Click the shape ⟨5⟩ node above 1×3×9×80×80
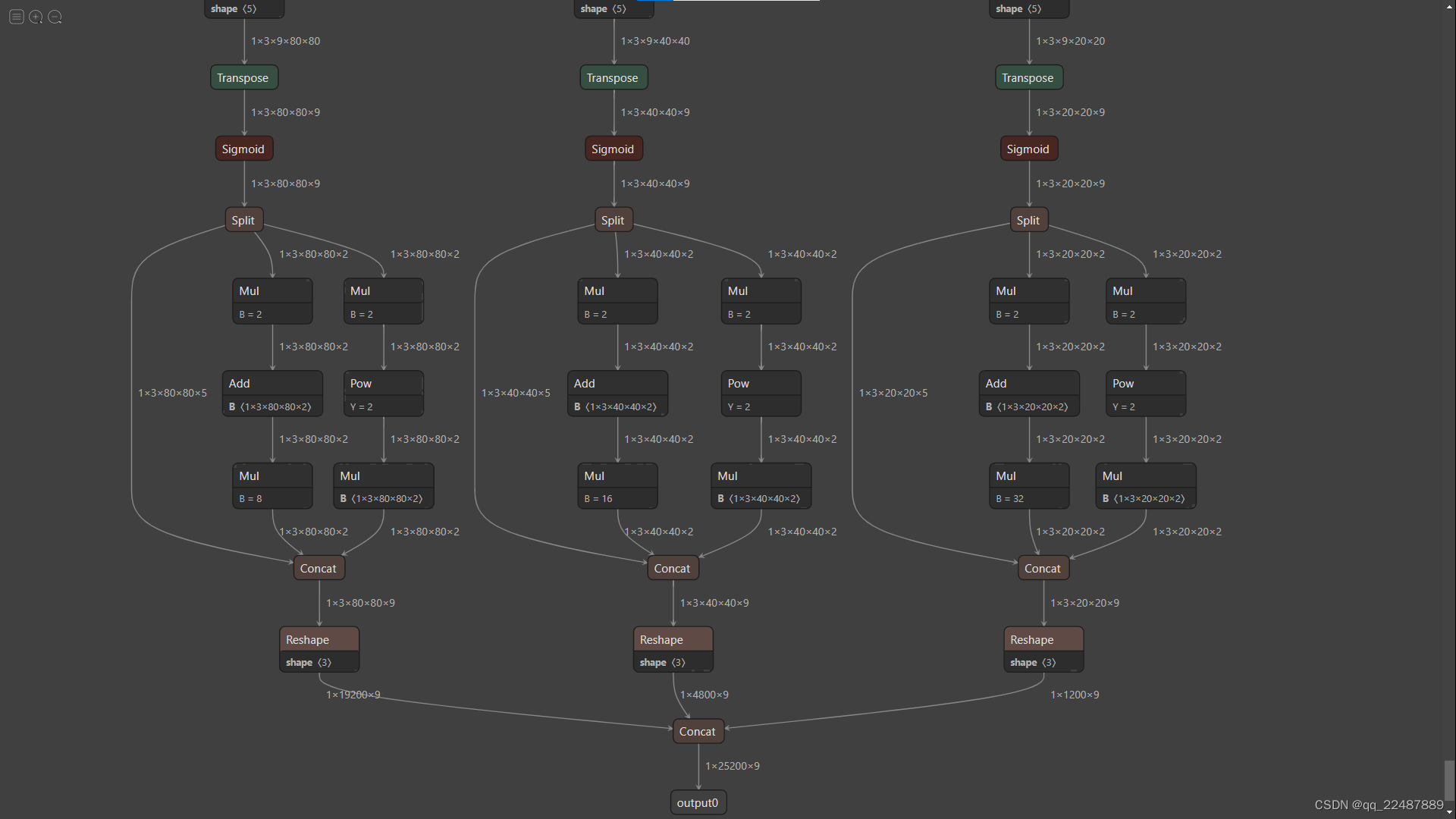The image size is (1456, 819). click(244, 8)
